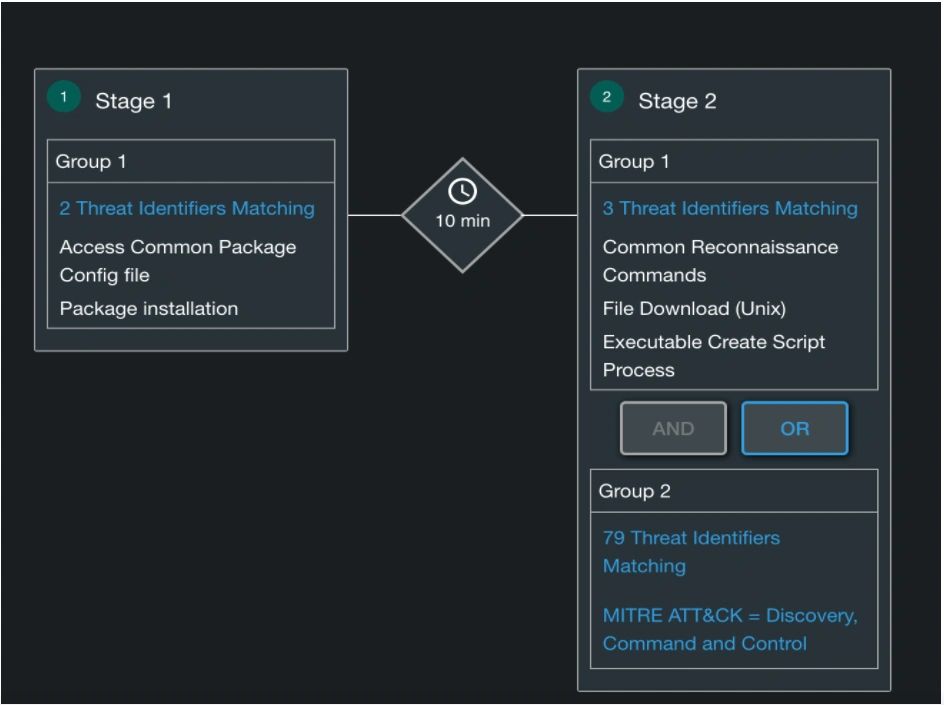Click the Stage 2 number badge

(x=607, y=98)
